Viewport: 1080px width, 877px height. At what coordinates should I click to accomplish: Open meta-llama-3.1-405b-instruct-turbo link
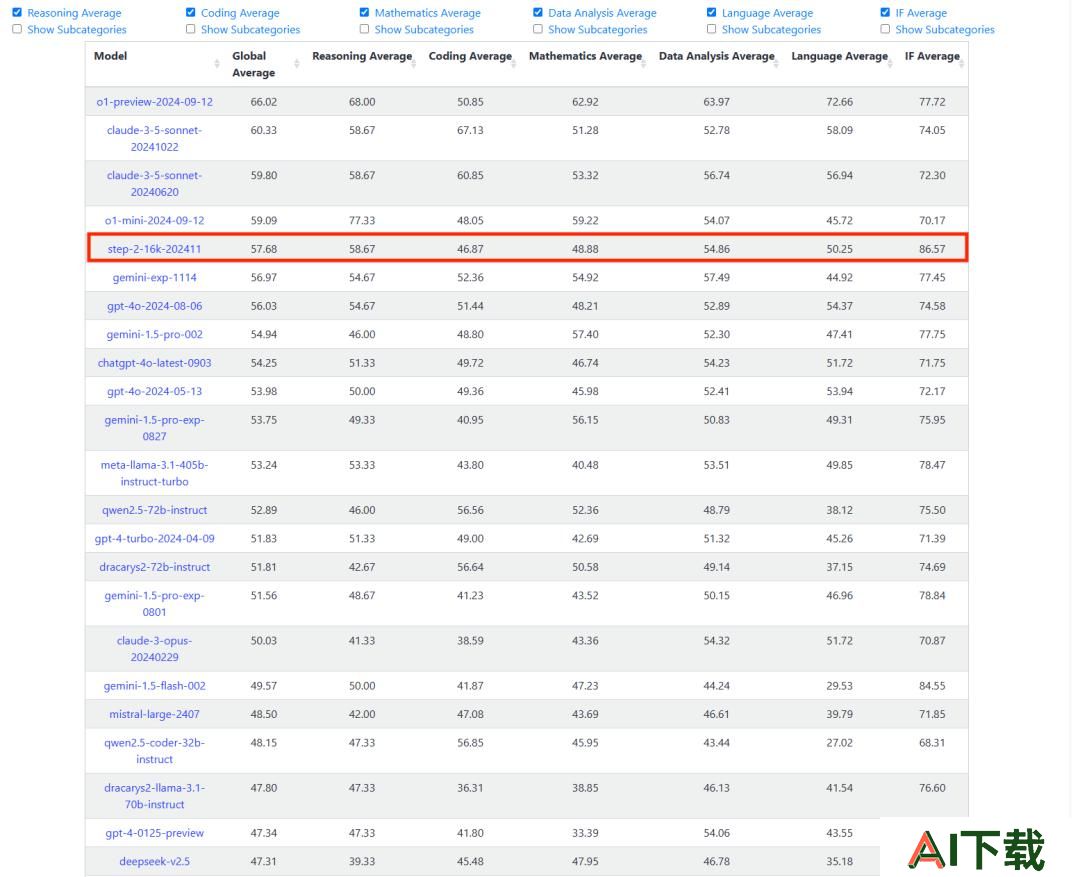(154, 473)
